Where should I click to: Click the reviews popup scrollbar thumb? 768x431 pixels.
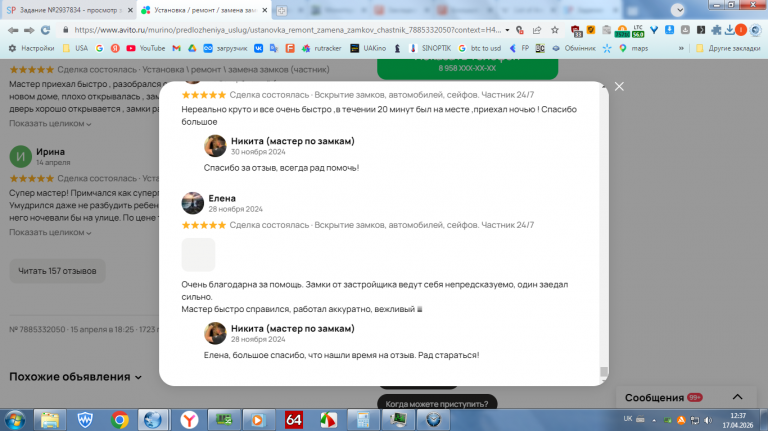pos(604,372)
